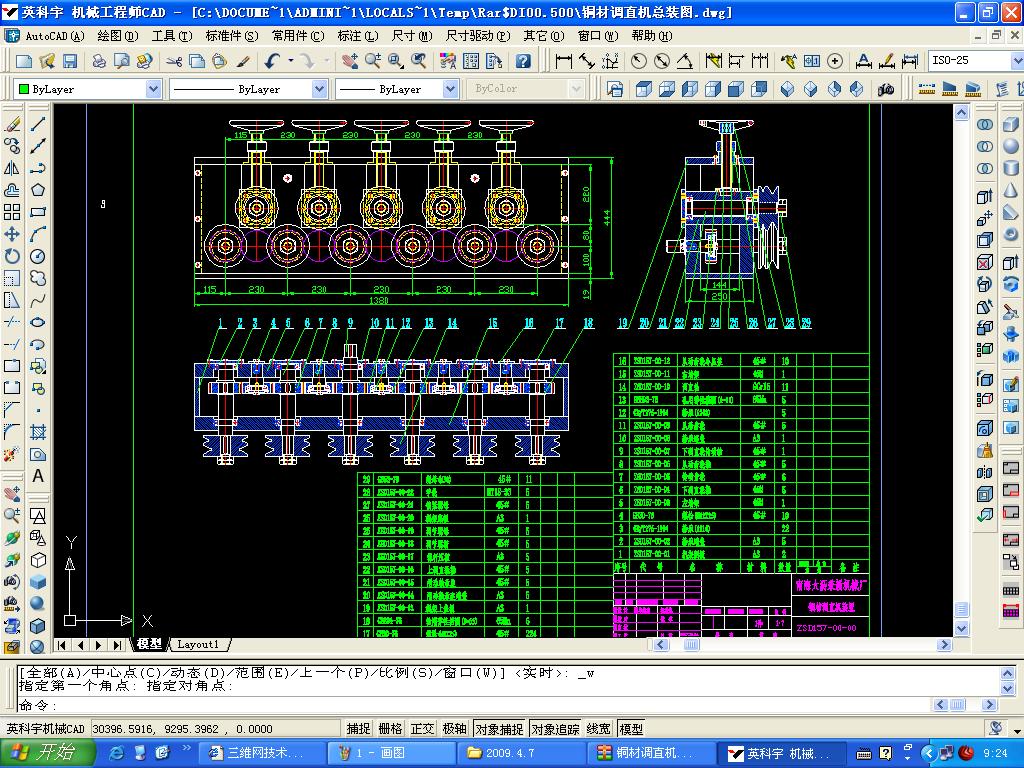This screenshot has width=1024, height=768.
Task: Select the Polygon draw tool
Action: click(x=38, y=190)
